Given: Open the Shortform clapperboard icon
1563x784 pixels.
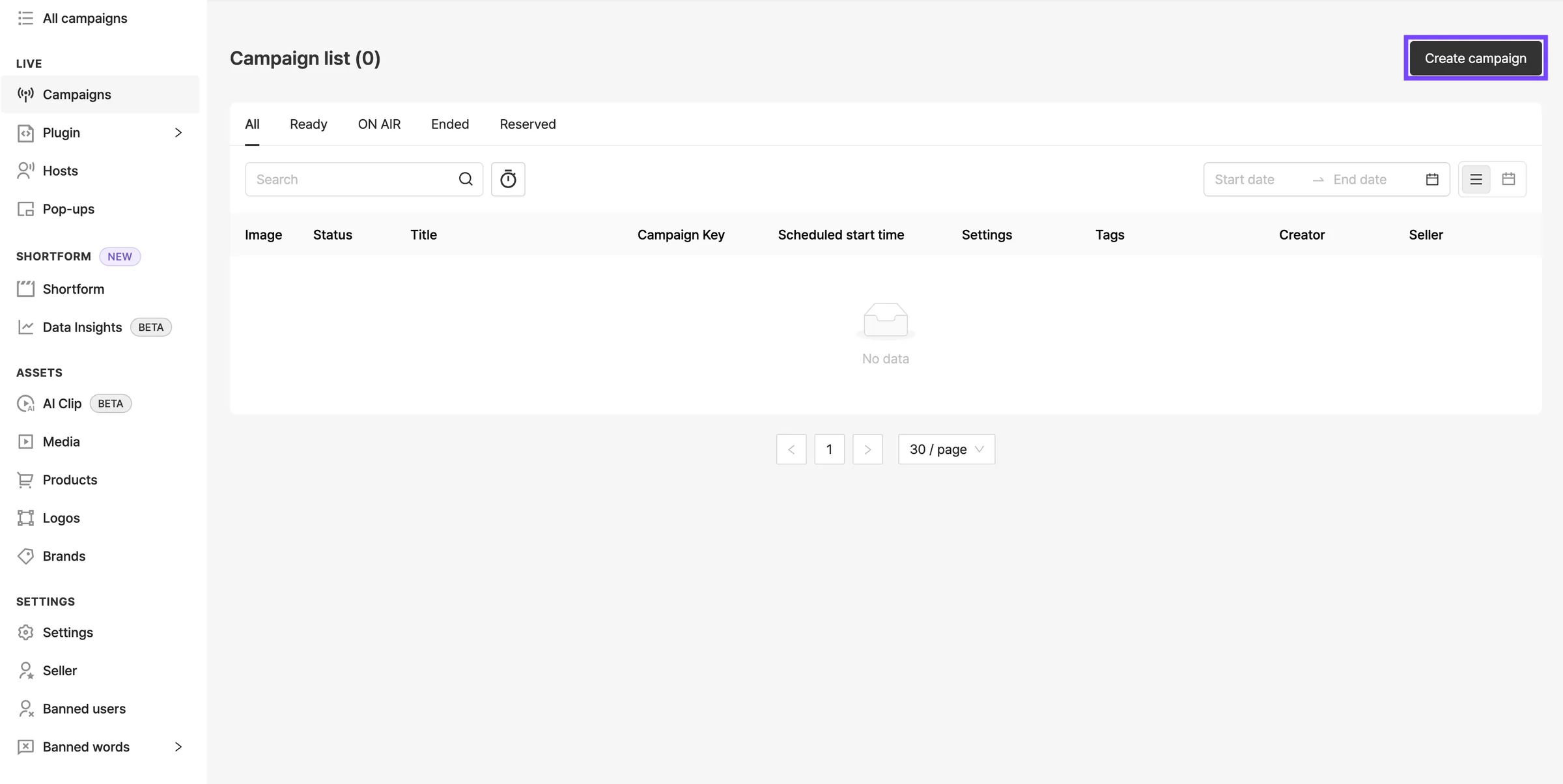Looking at the screenshot, I should tap(25, 289).
